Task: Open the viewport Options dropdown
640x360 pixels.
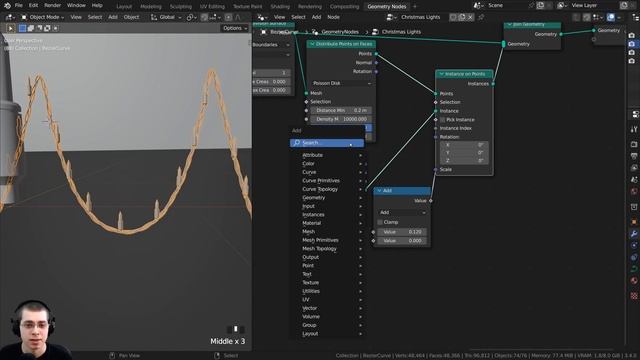Action: [x=235, y=28]
